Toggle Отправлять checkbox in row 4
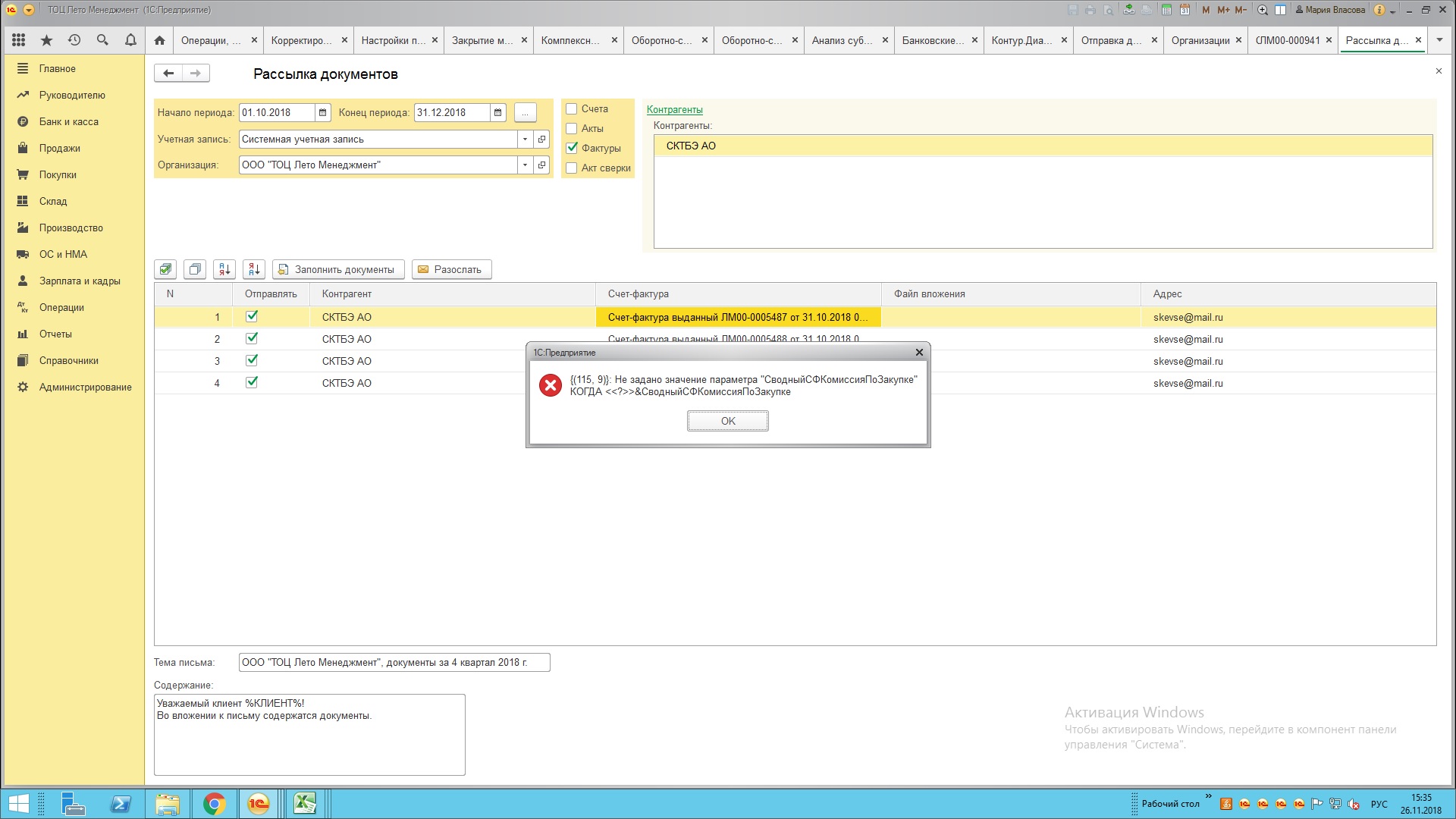1456x819 pixels. (x=252, y=383)
